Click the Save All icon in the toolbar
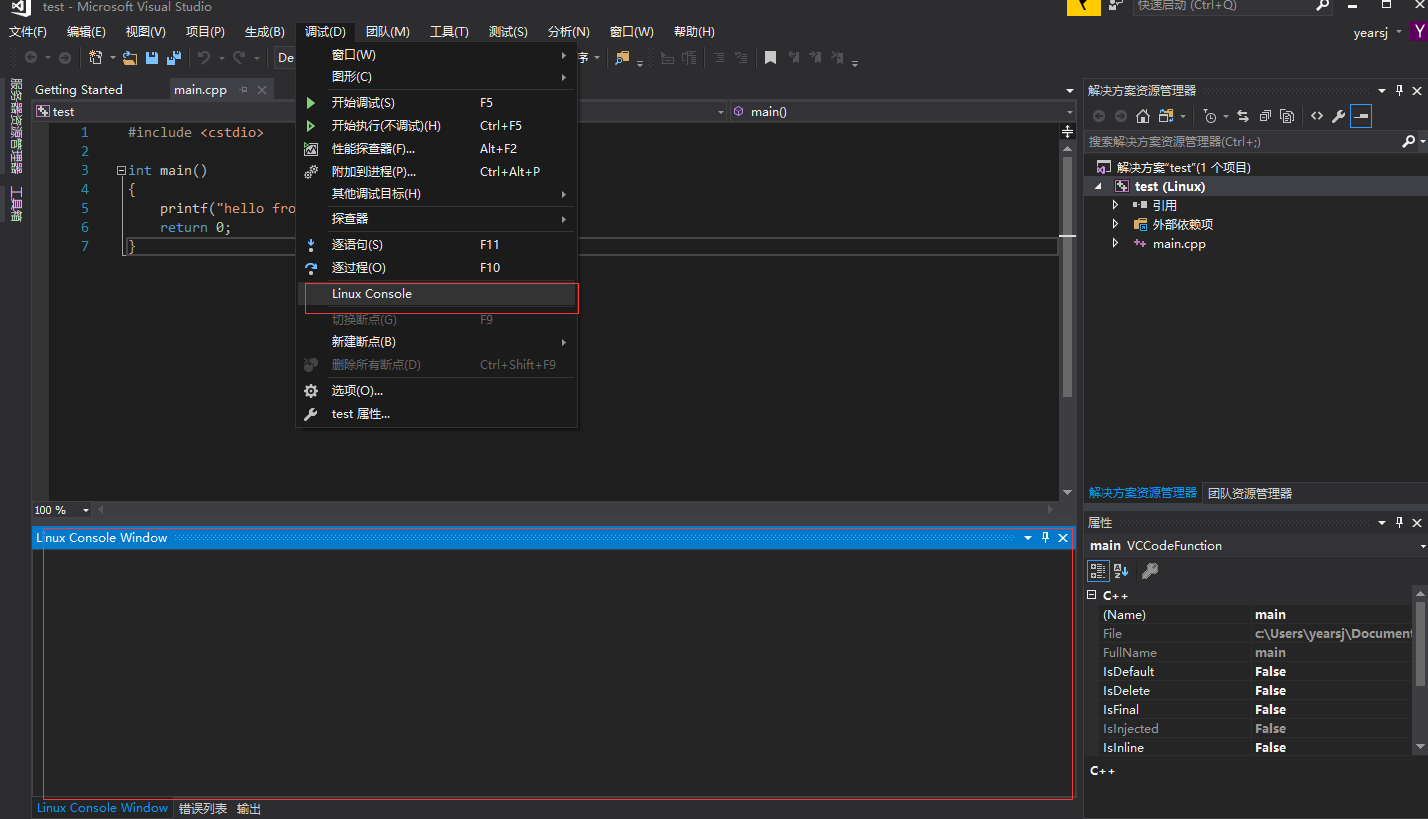Viewport: 1428px width, 819px height. tap(174, 58)
